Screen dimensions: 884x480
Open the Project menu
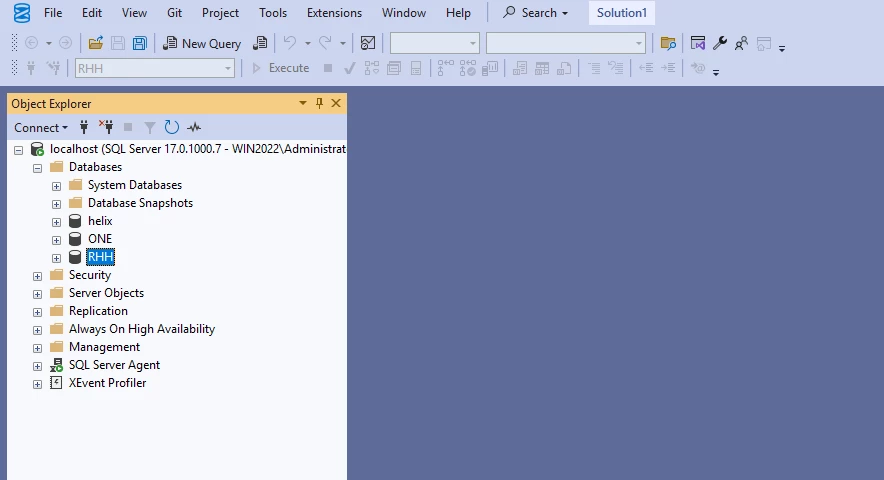[220, 13]
